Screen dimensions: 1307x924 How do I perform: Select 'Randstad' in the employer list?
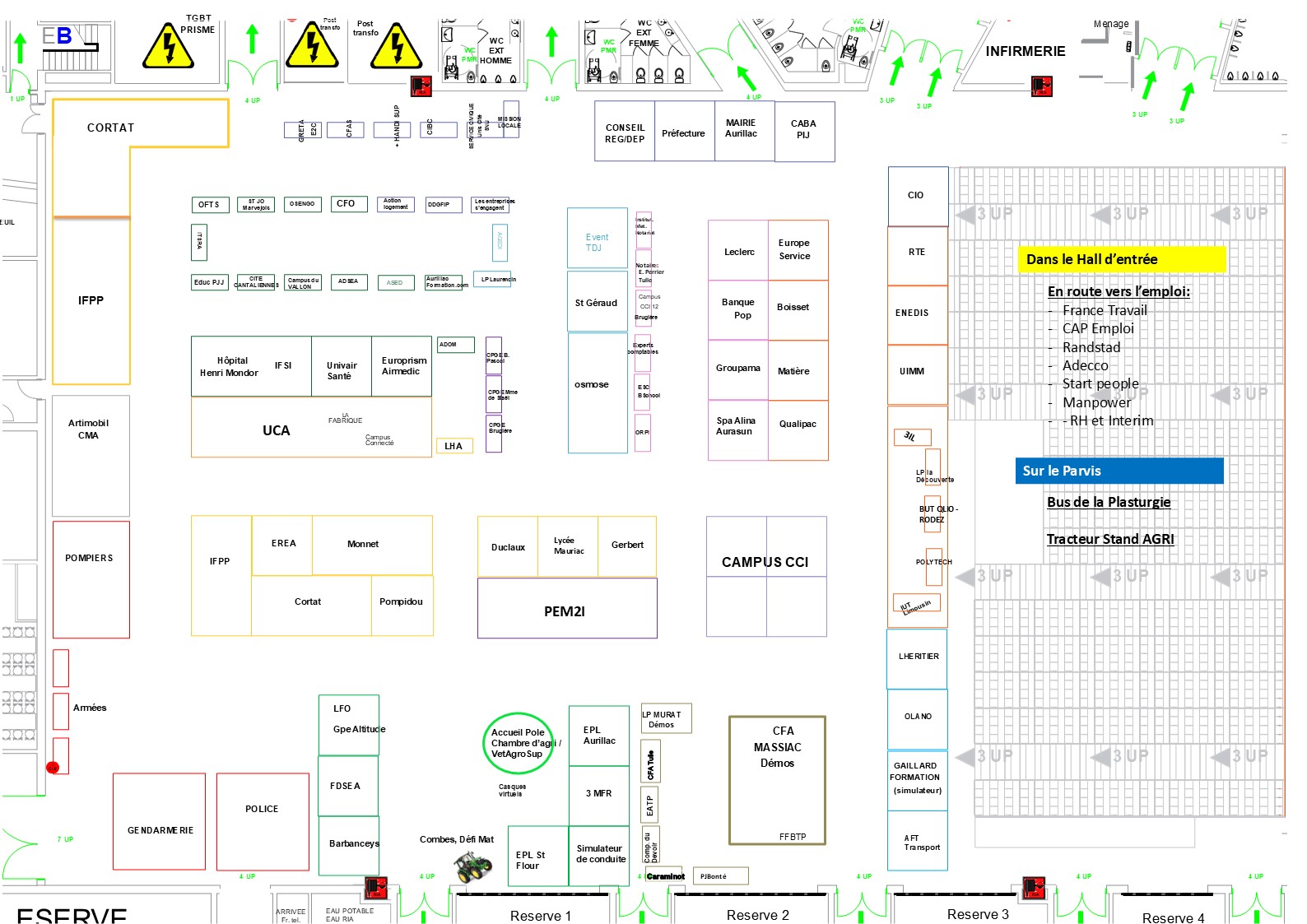(x=1091, y=347)
